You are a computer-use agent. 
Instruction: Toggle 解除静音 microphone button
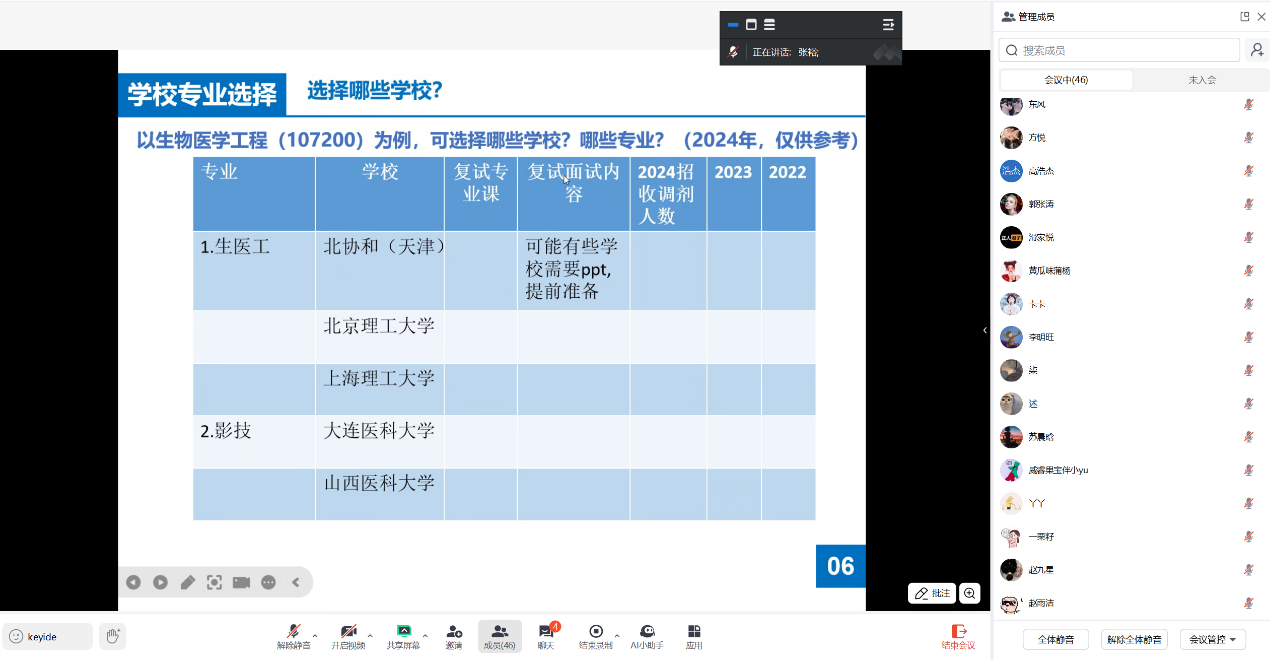click(293, 634)
